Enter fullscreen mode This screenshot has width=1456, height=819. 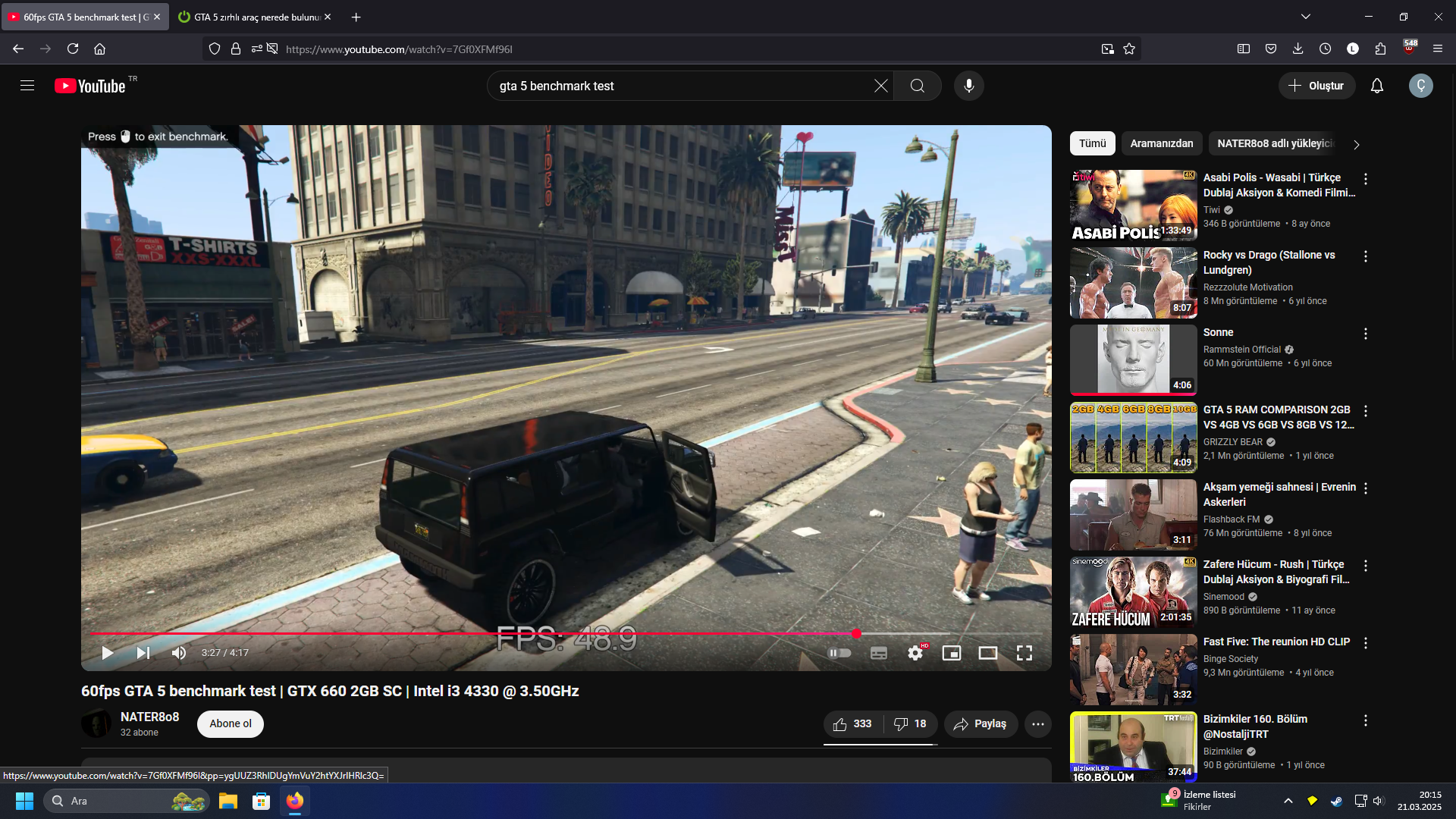point(1024,653)
